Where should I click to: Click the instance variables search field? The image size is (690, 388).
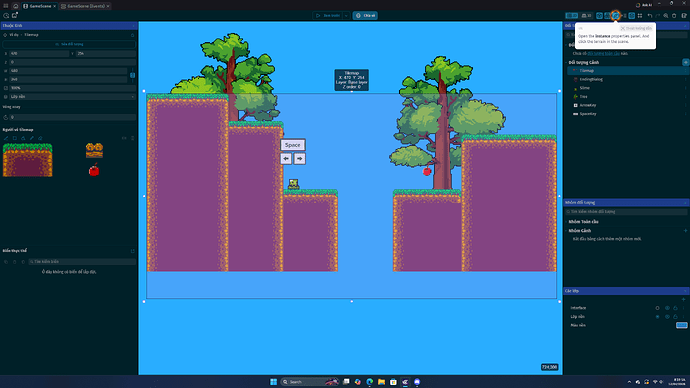82,261
